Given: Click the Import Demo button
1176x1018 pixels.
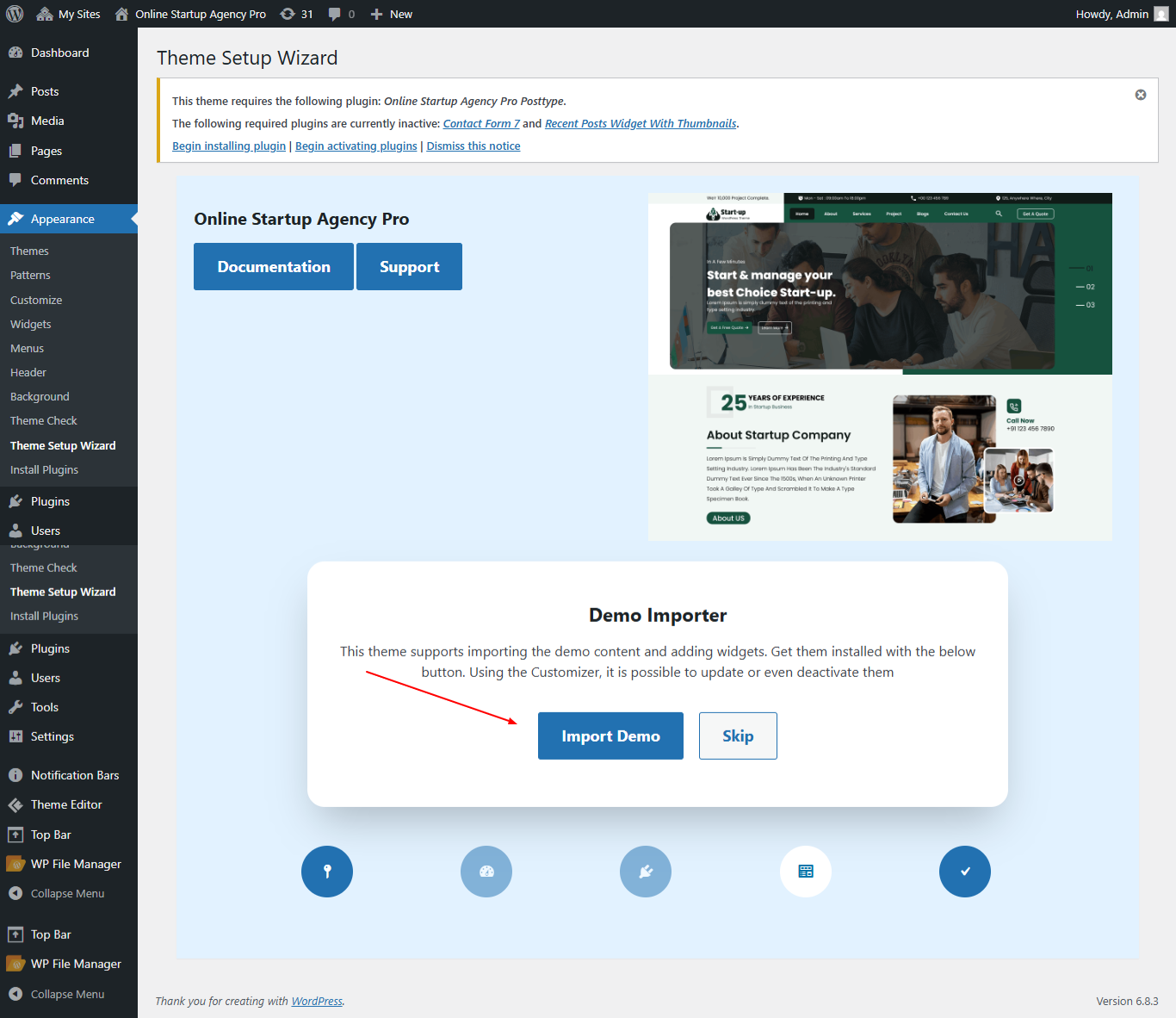Looking at the screenshot, I should [610, 736].
